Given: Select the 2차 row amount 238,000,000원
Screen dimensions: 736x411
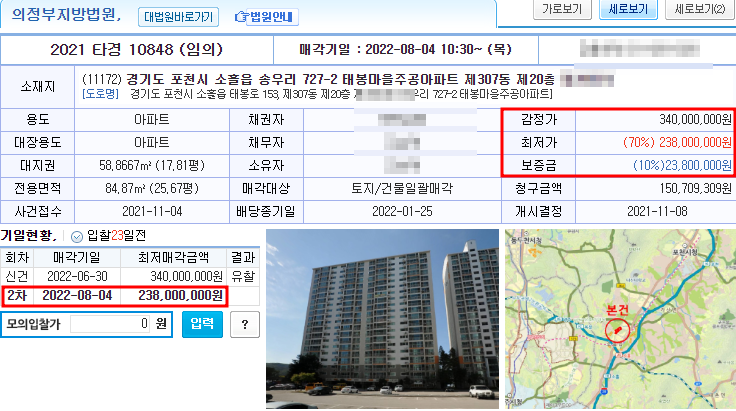Looking at the screenshot, I should [180, 296].
